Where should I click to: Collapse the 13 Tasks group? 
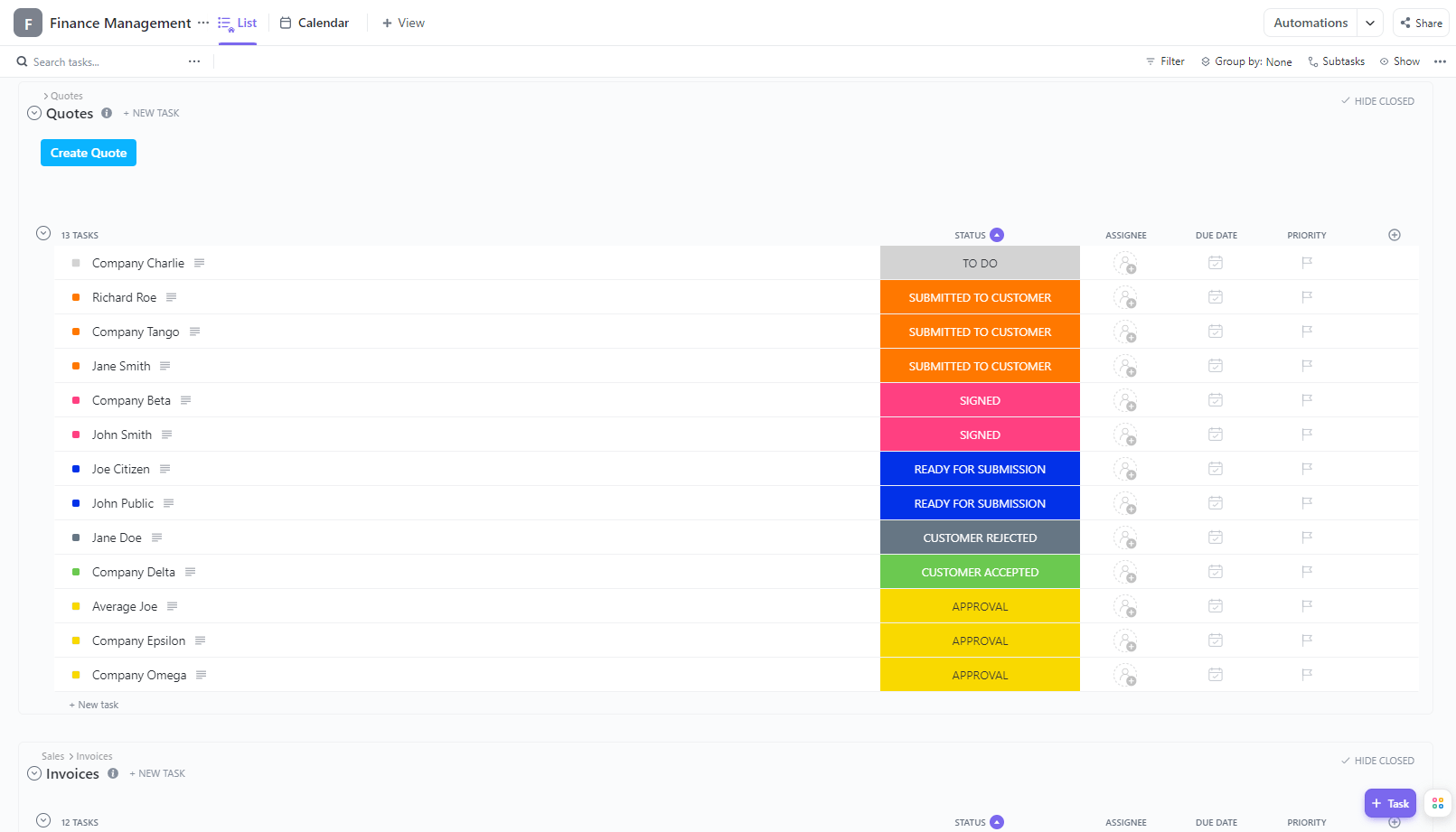[43, 233]
